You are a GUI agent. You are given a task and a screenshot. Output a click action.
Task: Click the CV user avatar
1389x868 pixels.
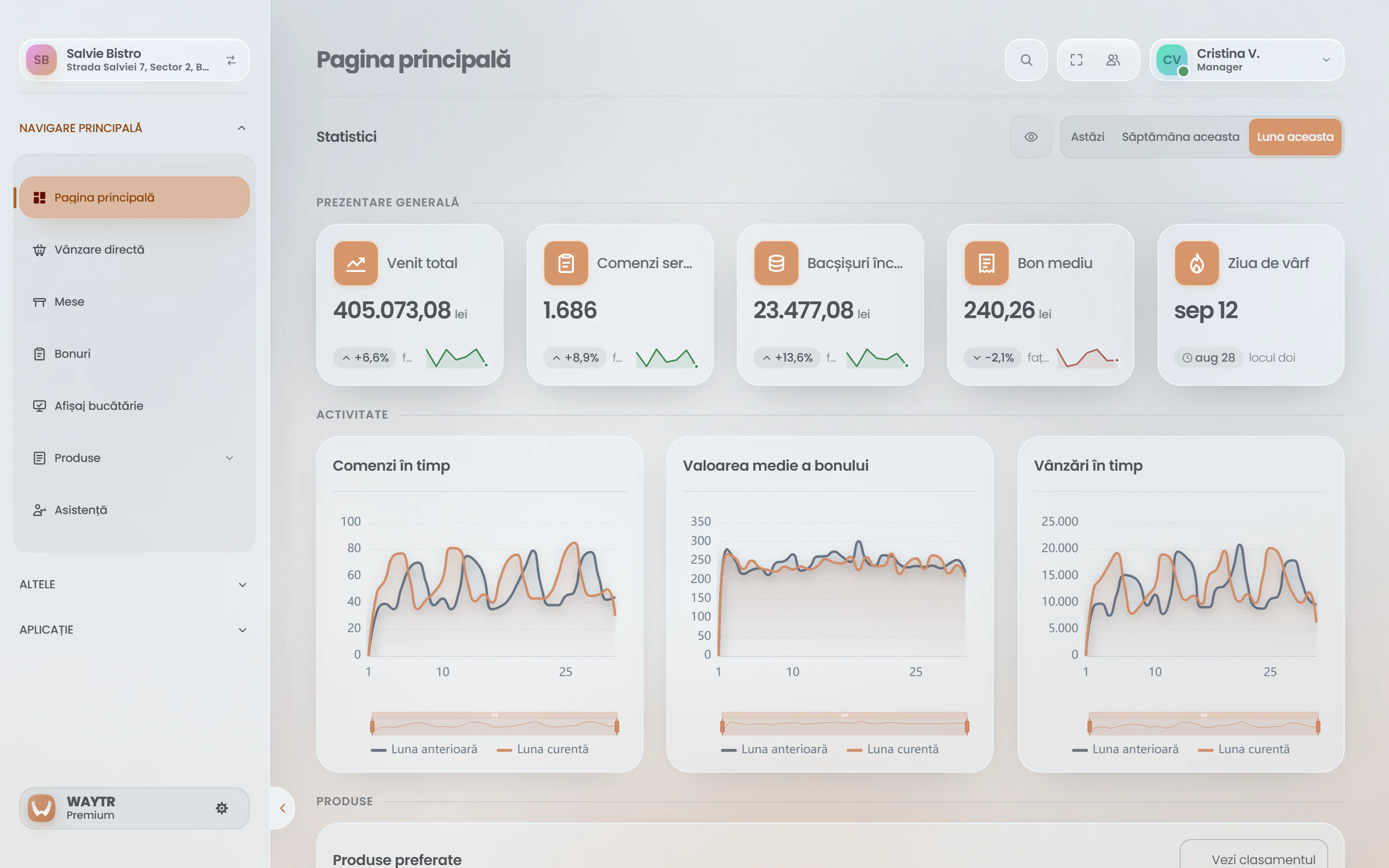point(1171,60)
